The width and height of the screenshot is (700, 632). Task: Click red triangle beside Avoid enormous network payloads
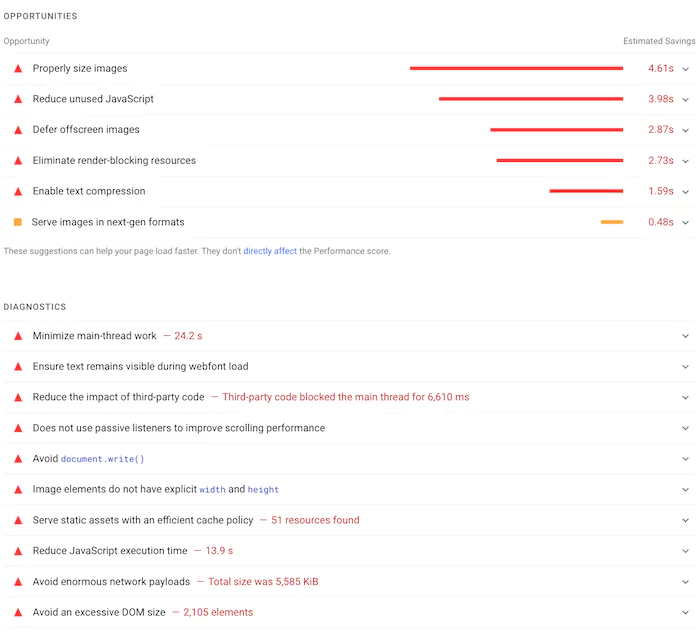click(17, 582)
